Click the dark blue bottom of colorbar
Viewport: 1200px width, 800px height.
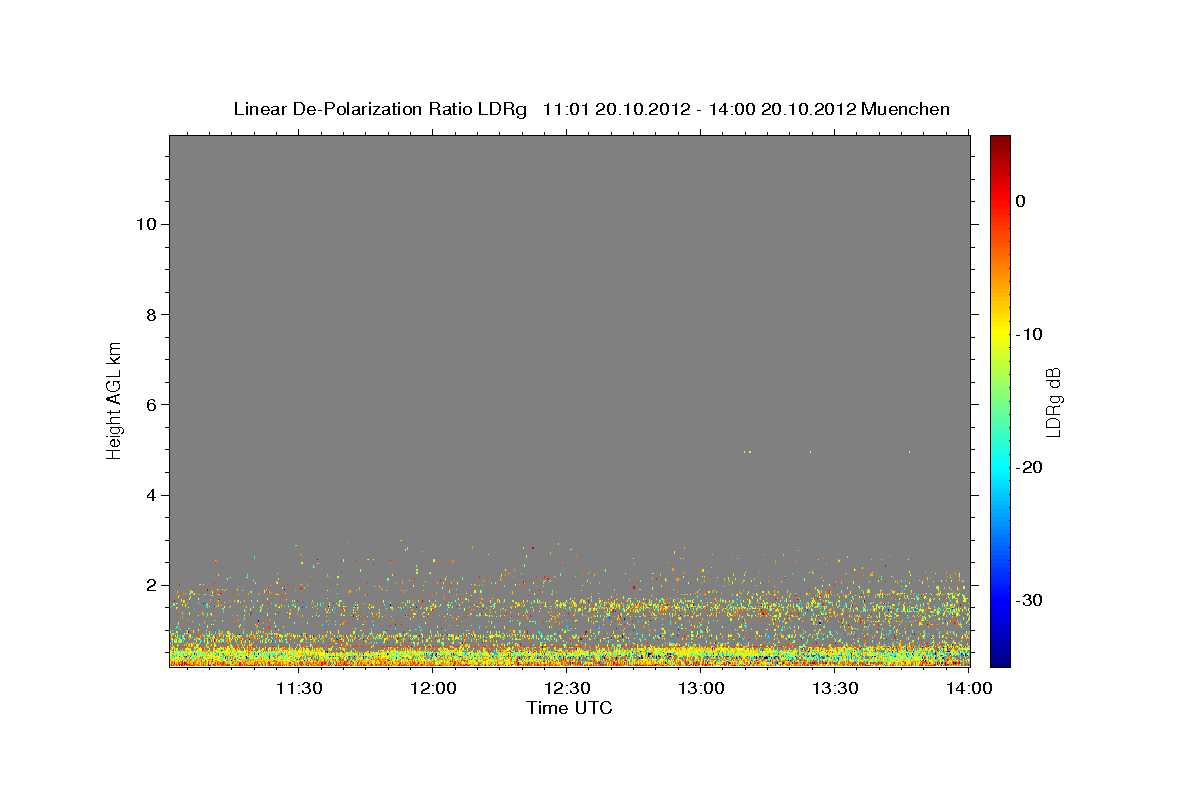pos(1000,659)
